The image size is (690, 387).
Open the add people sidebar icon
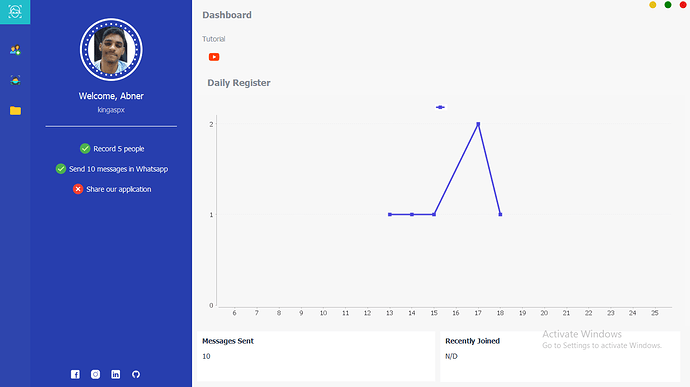15,50
